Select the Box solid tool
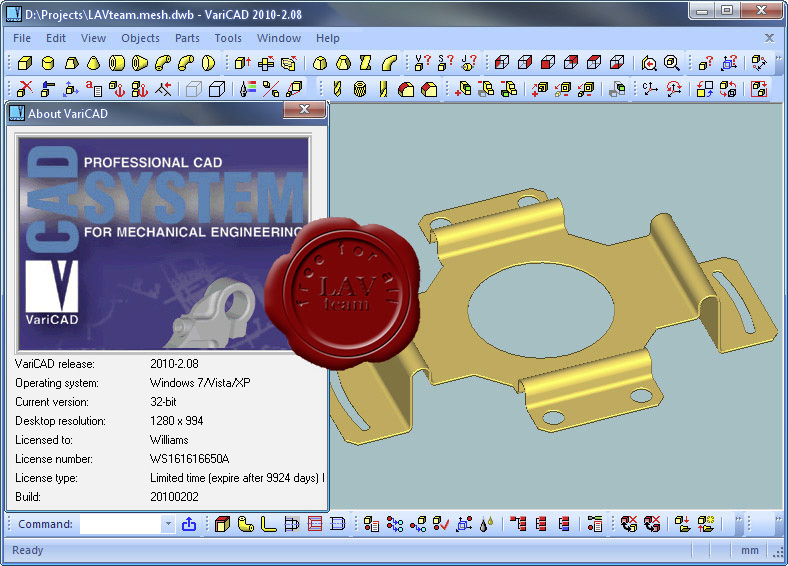Screen dimensions: 788x566 point(25,63)
